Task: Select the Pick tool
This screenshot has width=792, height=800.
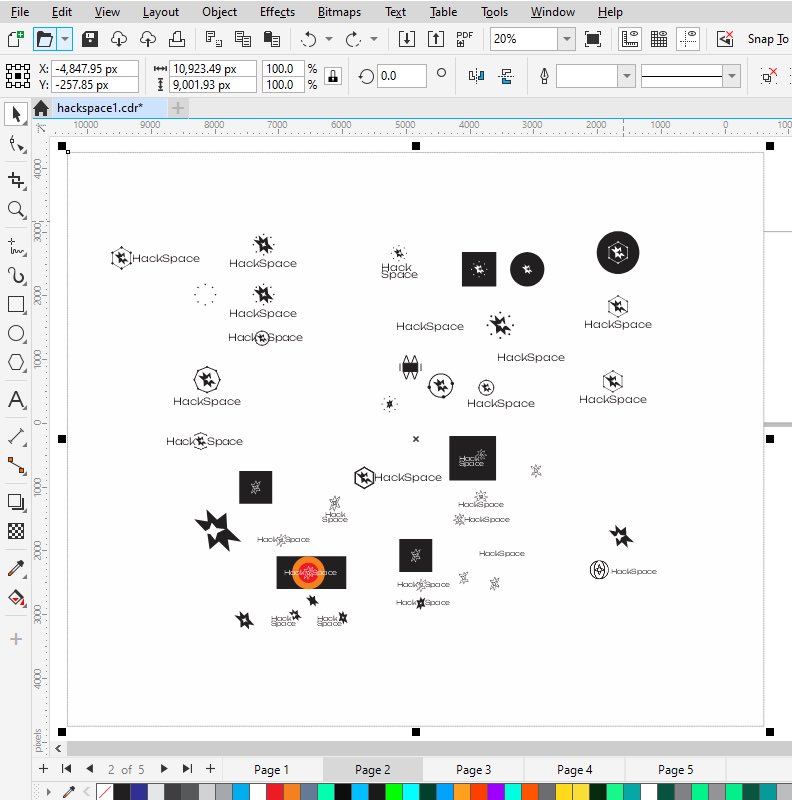Action: pos(16,114)
